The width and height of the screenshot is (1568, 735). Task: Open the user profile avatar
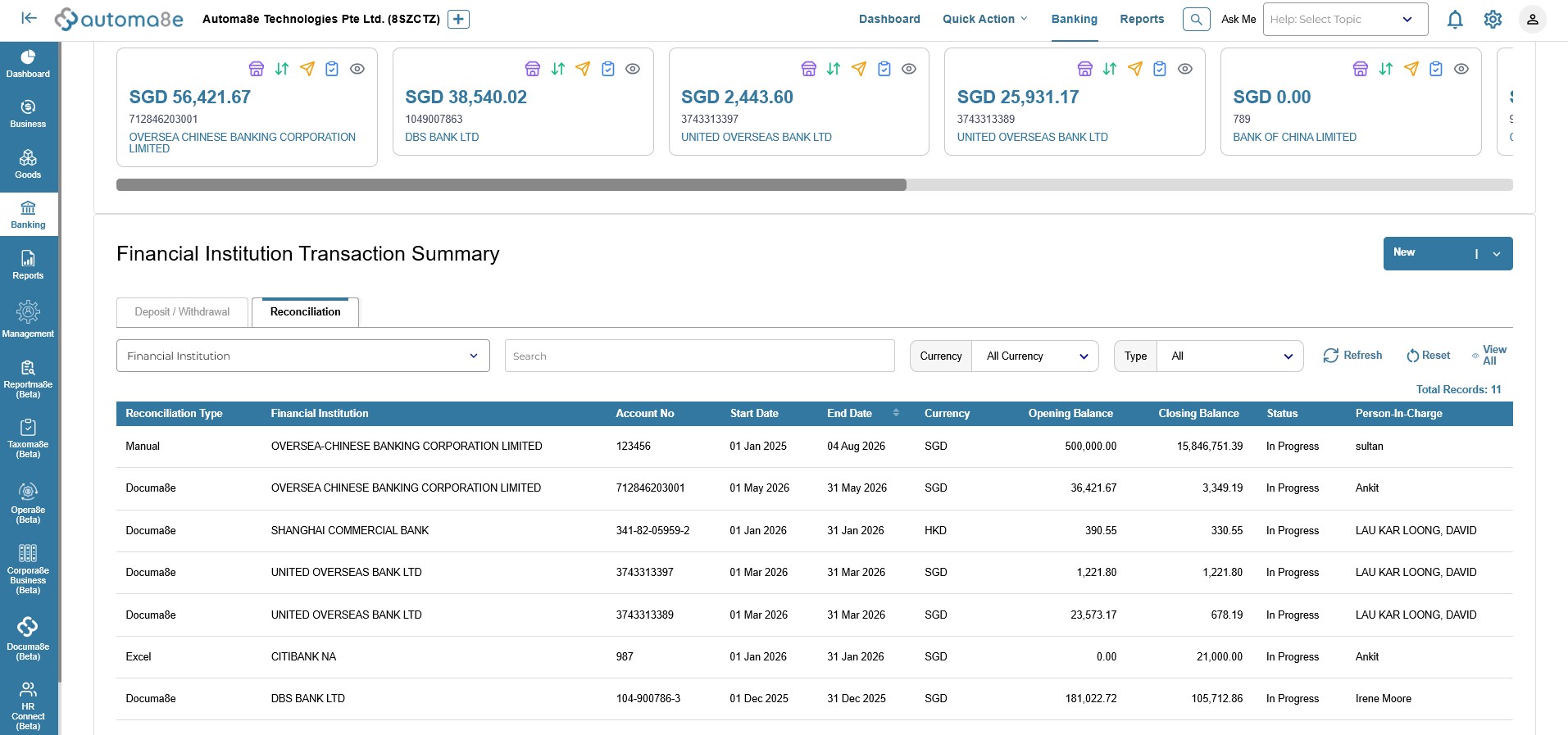coord(1532,19)
